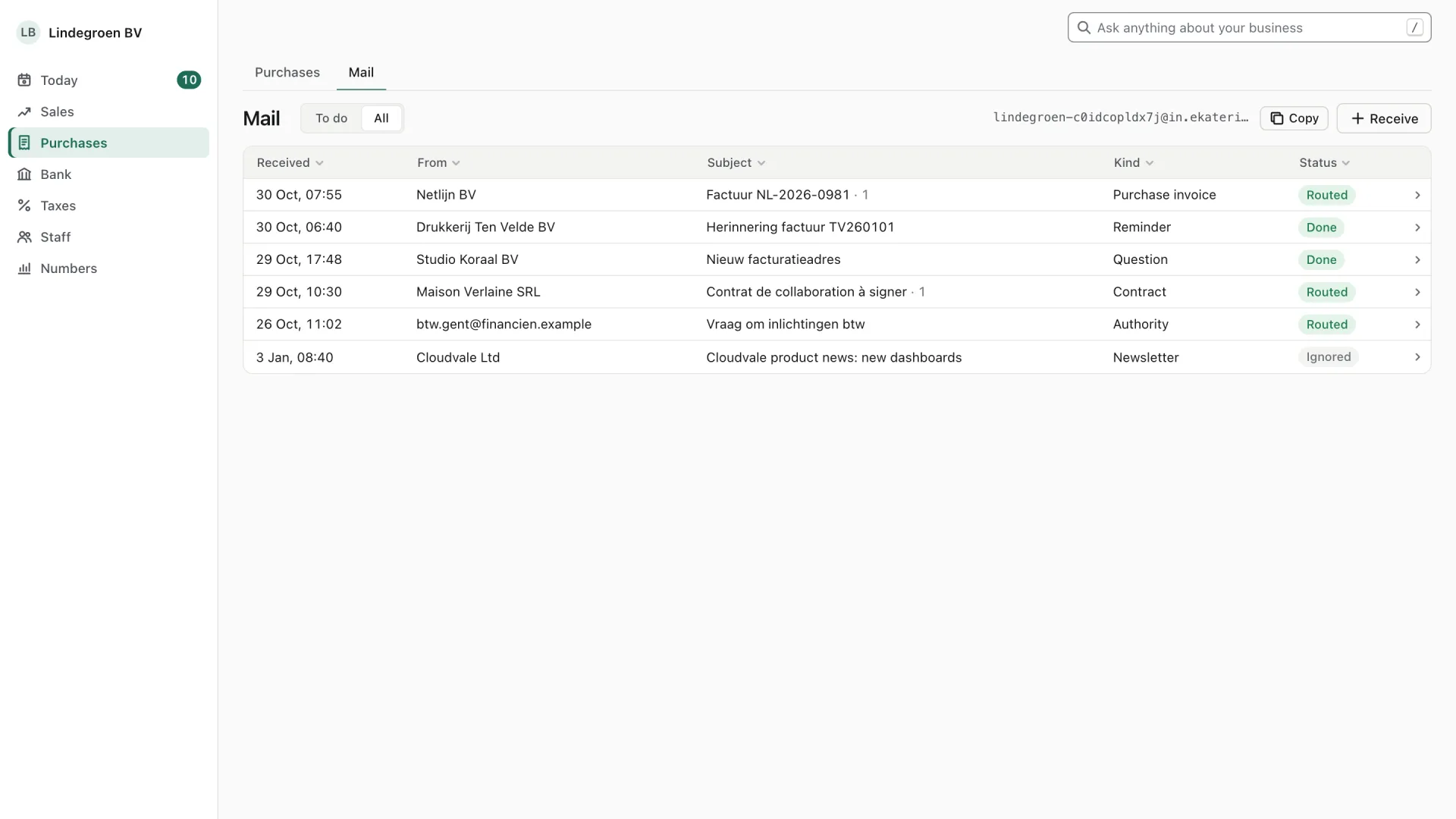
Task: Click the Staff people icon
Action: [x=24, y=237]
